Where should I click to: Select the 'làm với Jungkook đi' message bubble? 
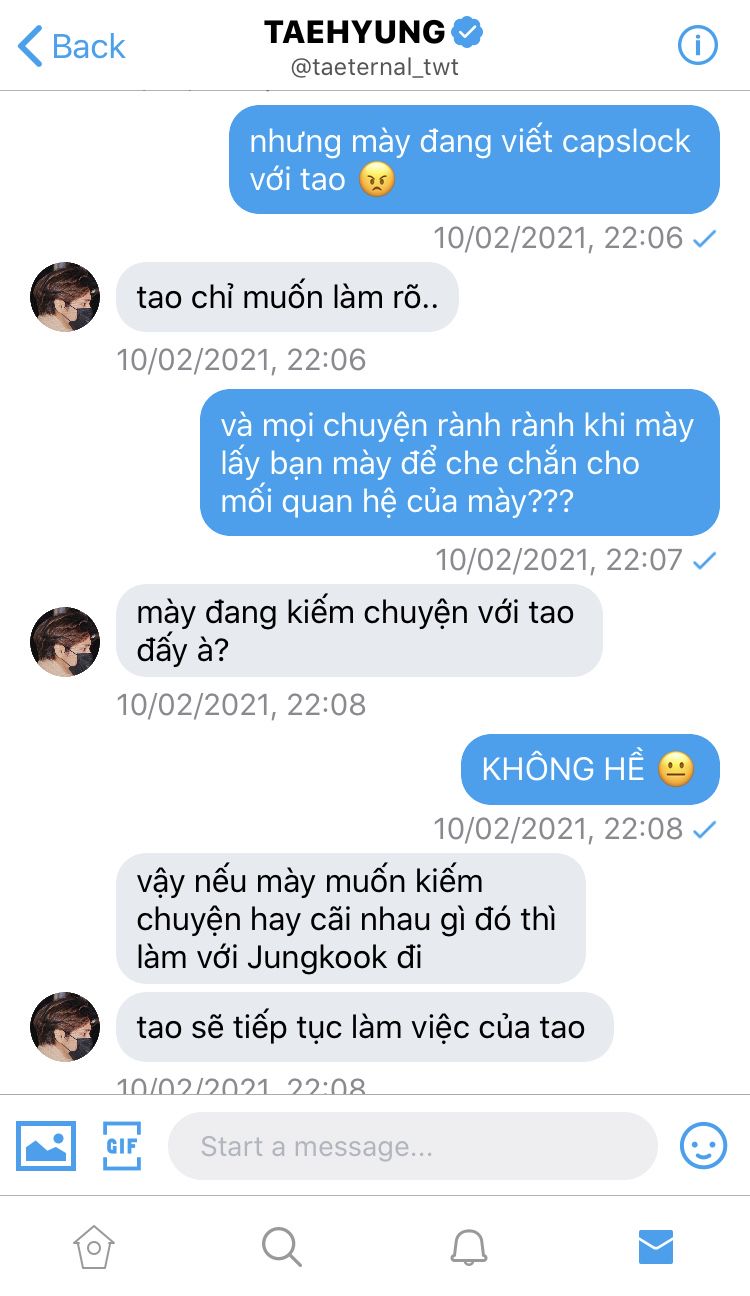pos(351,919)
